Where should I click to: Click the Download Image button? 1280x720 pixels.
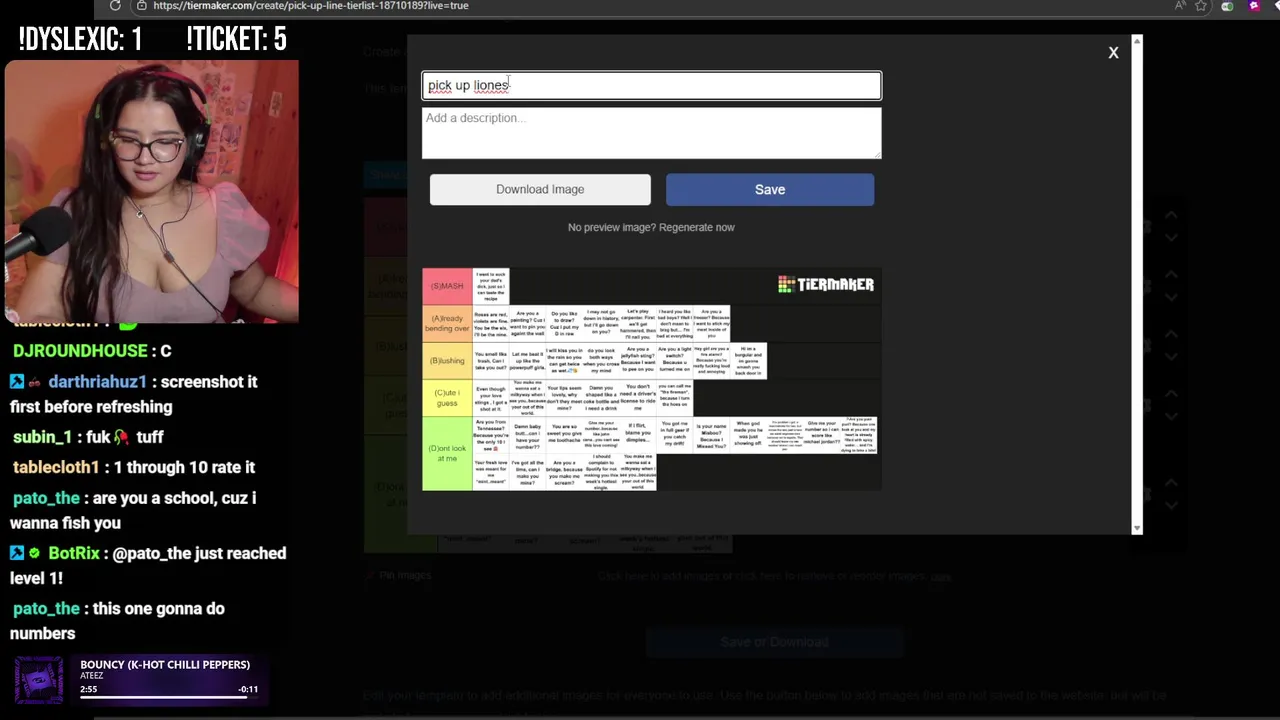(540, 189)
